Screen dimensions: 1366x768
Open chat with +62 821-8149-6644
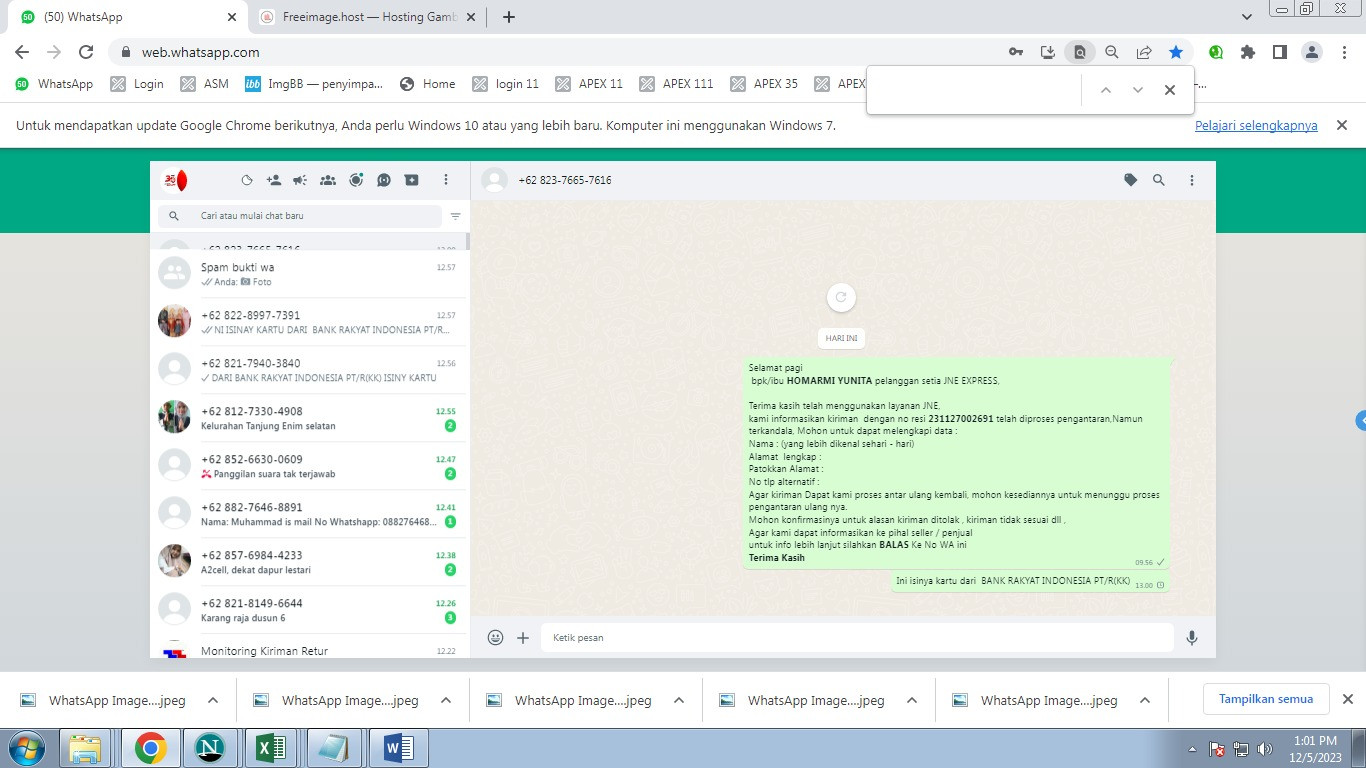pyautogui.click(x=309, y=610)
